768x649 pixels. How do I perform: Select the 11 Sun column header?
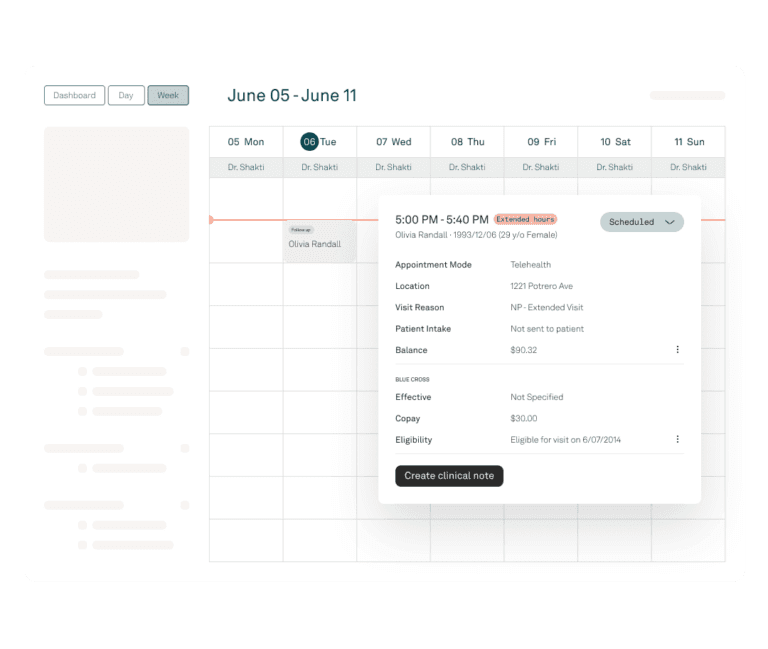(x=689, y=142)
